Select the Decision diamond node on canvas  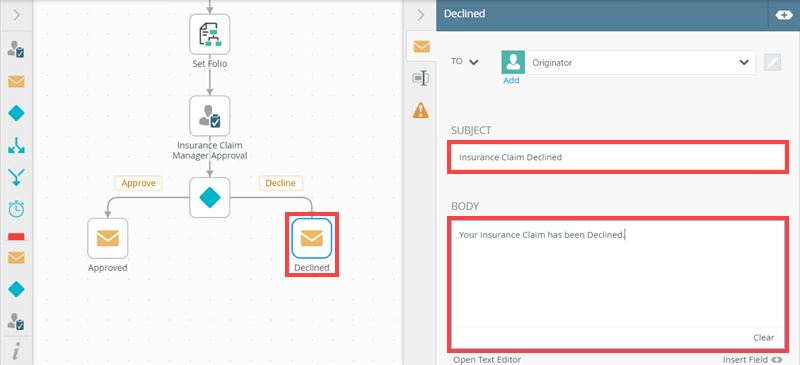(x=210, y=198)
